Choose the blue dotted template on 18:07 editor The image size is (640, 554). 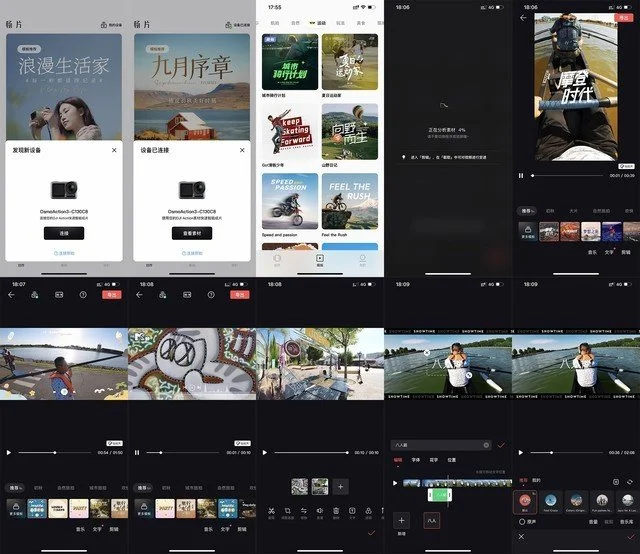[37, 508]
